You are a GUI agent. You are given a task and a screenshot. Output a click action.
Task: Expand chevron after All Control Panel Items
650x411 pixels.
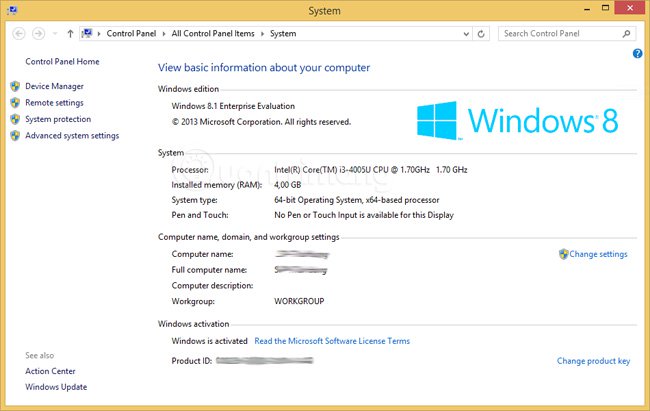click(x=262, y=34)
